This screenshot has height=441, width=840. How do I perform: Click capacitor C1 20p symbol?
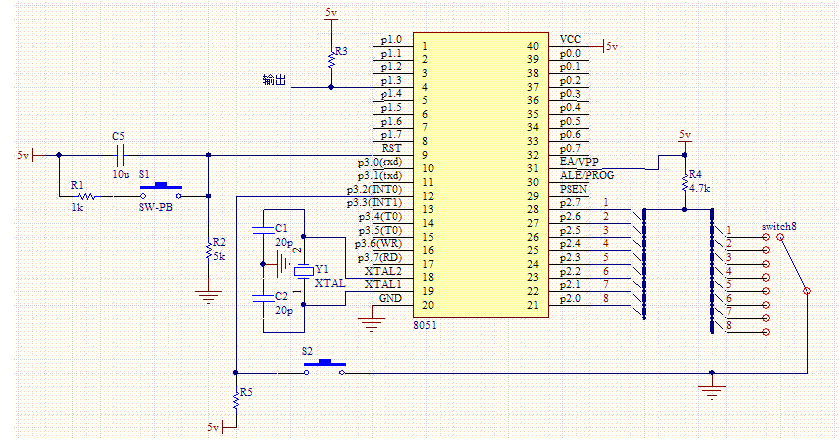coord(263,229)
